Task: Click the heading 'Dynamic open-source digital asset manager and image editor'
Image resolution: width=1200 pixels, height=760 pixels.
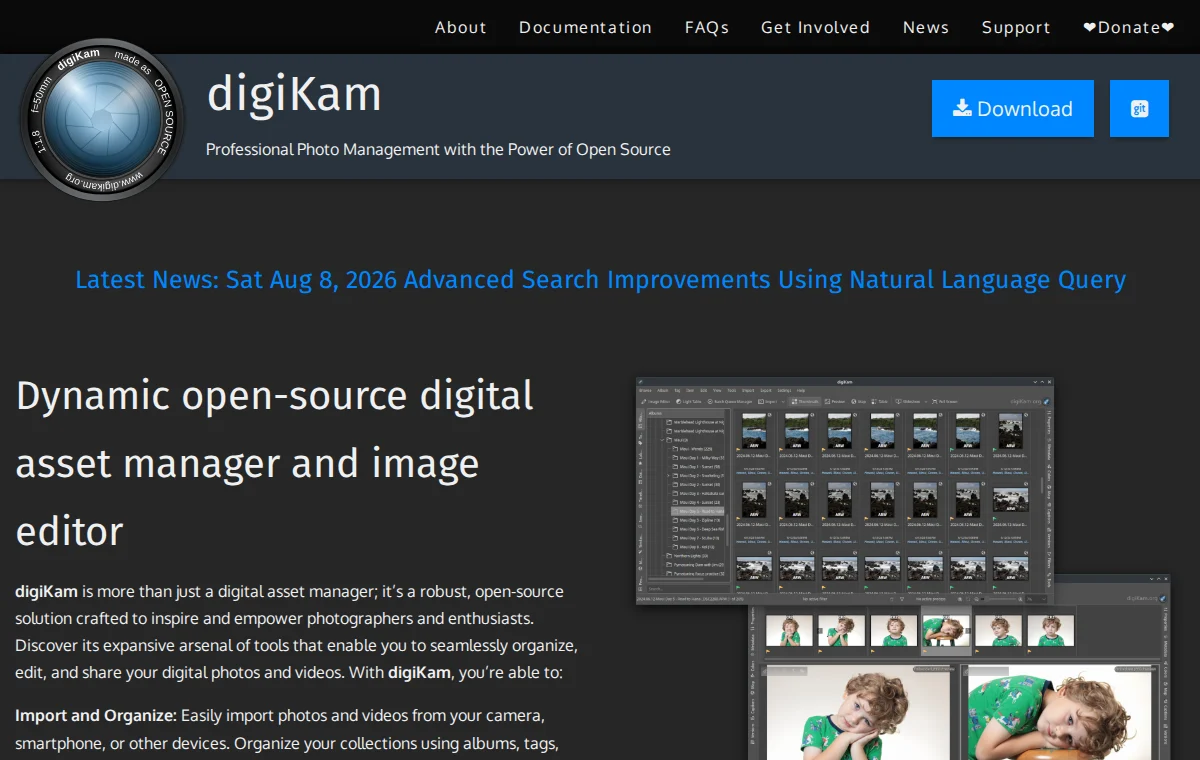Action: [x=275, y=463]
